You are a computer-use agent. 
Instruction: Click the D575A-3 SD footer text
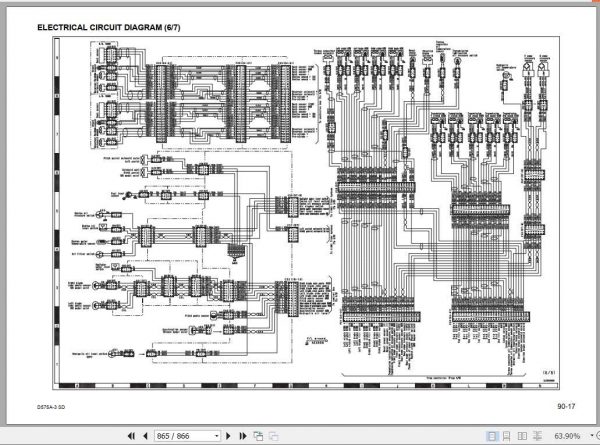click(x=51, y=407)
